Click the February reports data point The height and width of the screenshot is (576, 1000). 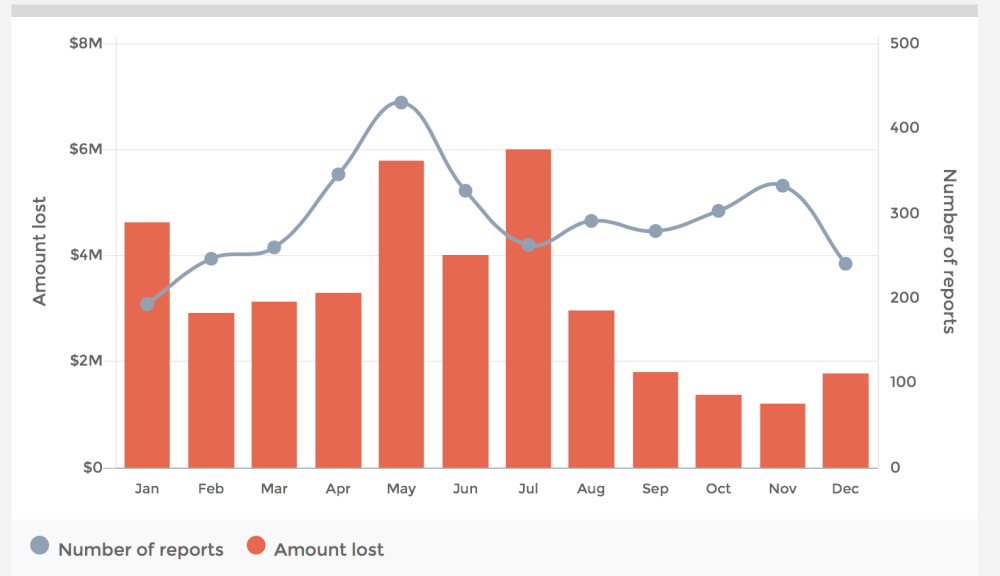tap(211, 258)
